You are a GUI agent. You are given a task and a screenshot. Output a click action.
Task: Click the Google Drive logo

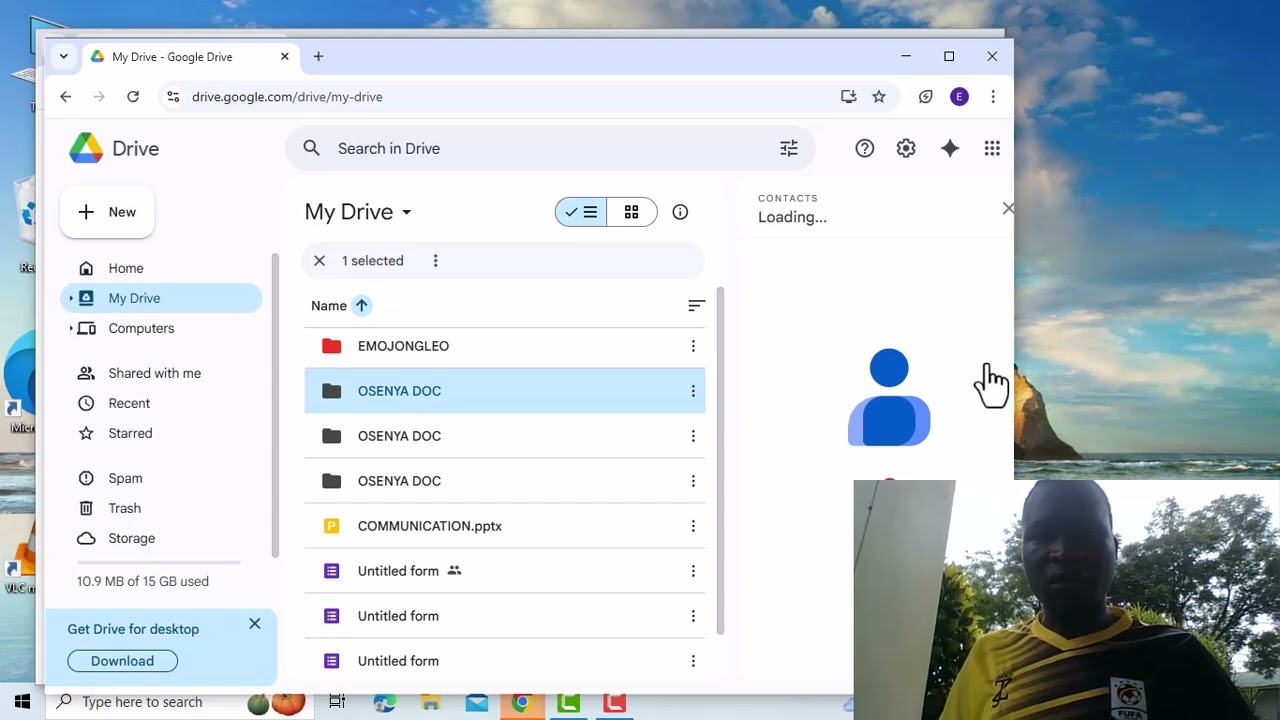tap(86, 148)
